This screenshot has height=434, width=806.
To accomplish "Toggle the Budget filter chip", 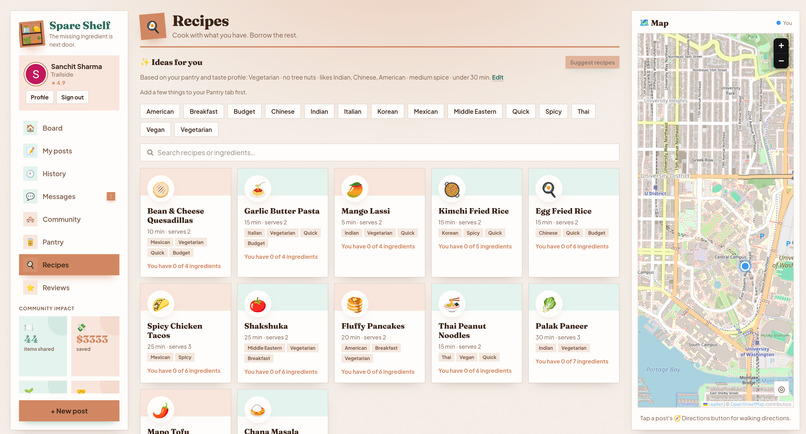I will pyautogui.click(x=244, y=112).
